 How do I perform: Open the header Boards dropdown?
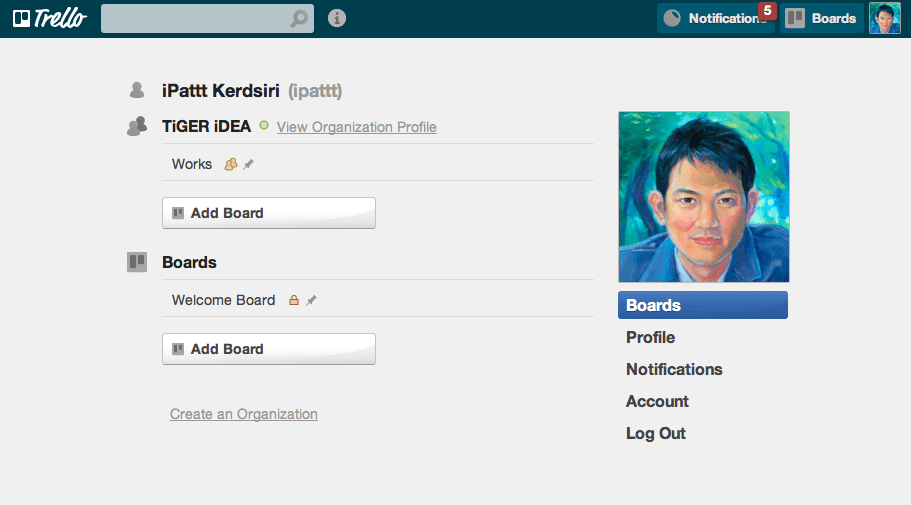pyautogui.click(x=821, y=19)
